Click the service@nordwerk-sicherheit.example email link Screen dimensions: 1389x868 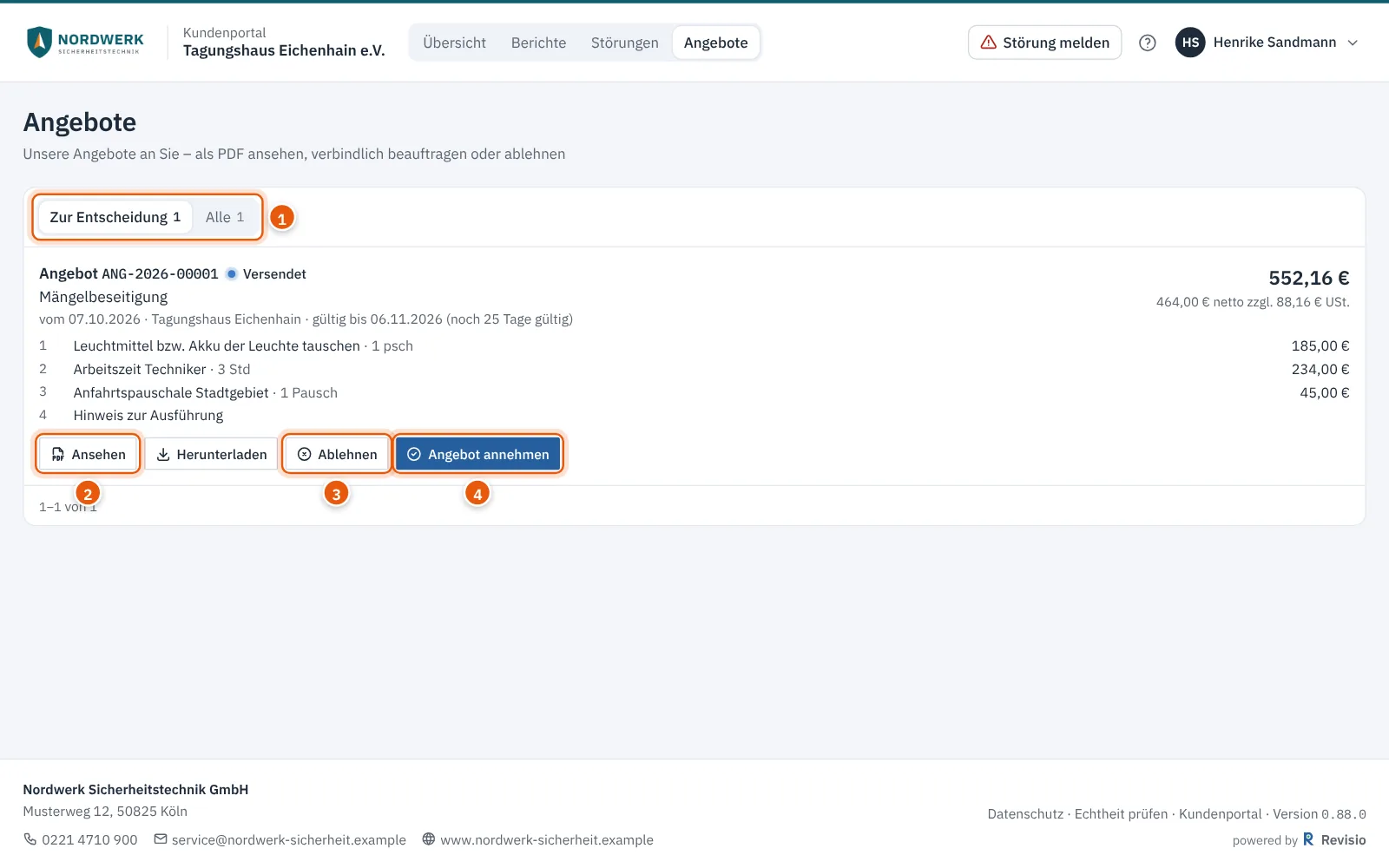289,839
